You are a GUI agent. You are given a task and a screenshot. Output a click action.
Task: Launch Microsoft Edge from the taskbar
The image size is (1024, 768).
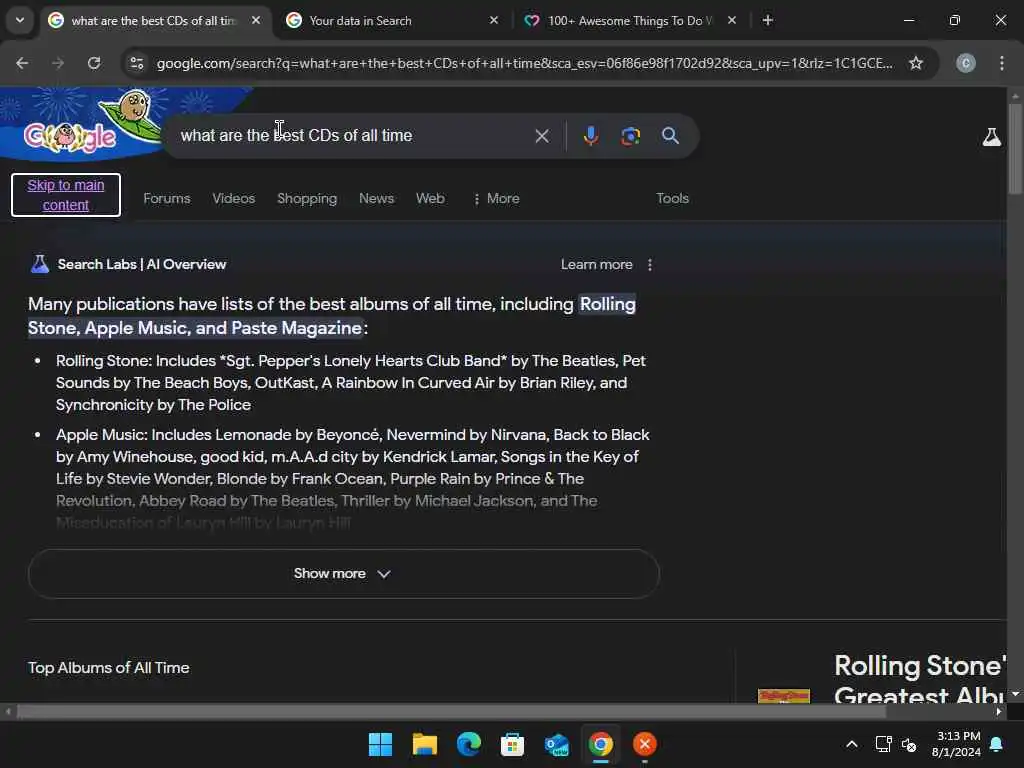click(x=468, y=744)
